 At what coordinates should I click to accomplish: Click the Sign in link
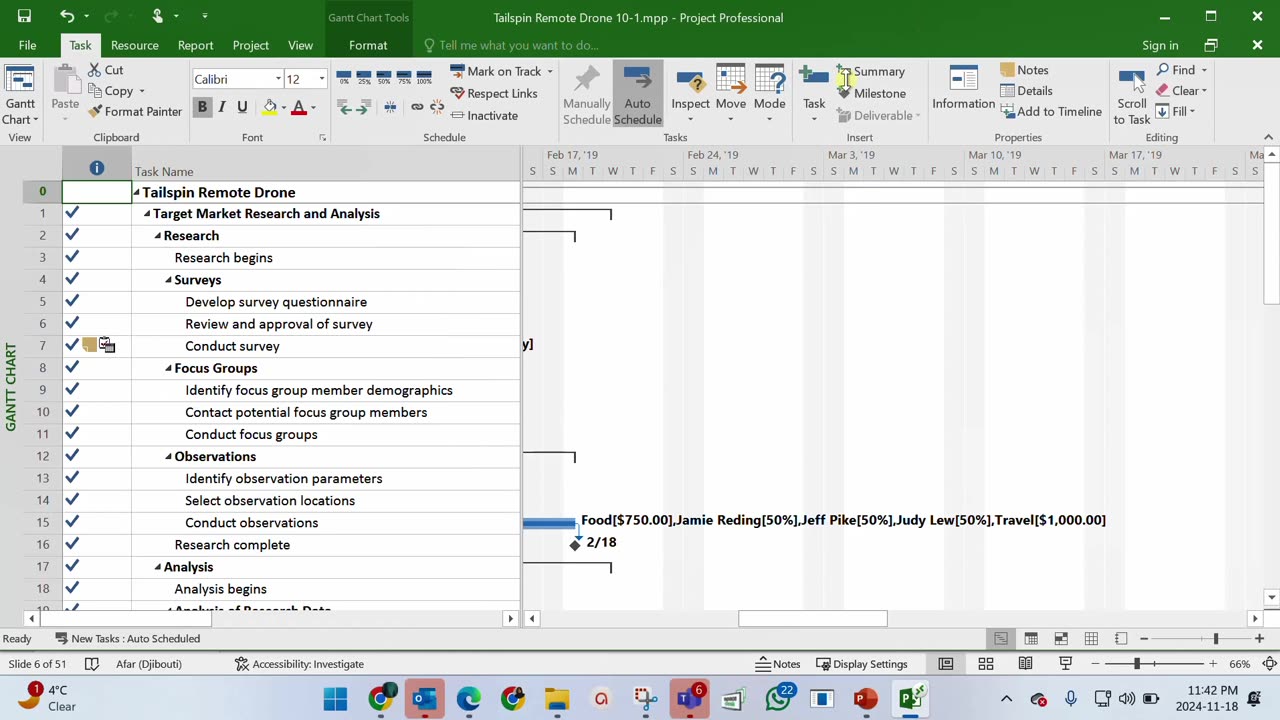coord(1160,45)
